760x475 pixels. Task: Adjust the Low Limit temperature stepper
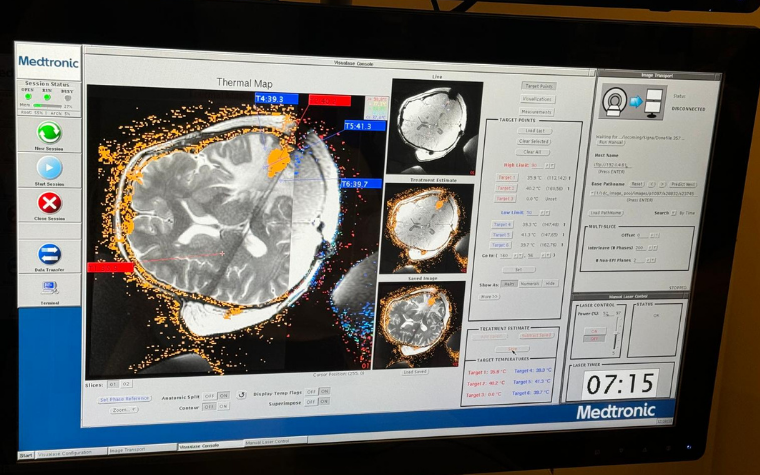click(x=545, y=212)
